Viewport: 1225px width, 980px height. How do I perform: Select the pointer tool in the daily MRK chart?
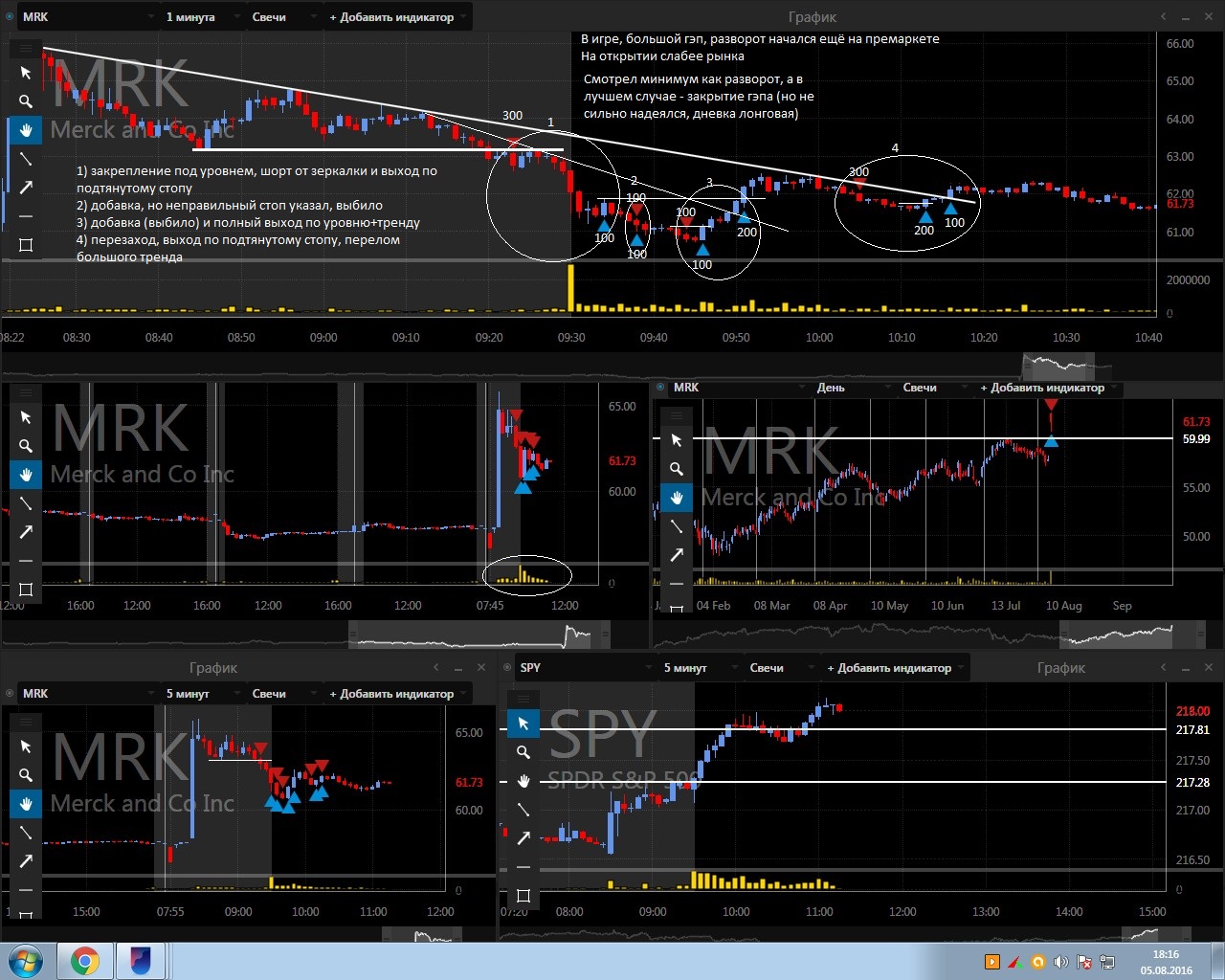677,440
